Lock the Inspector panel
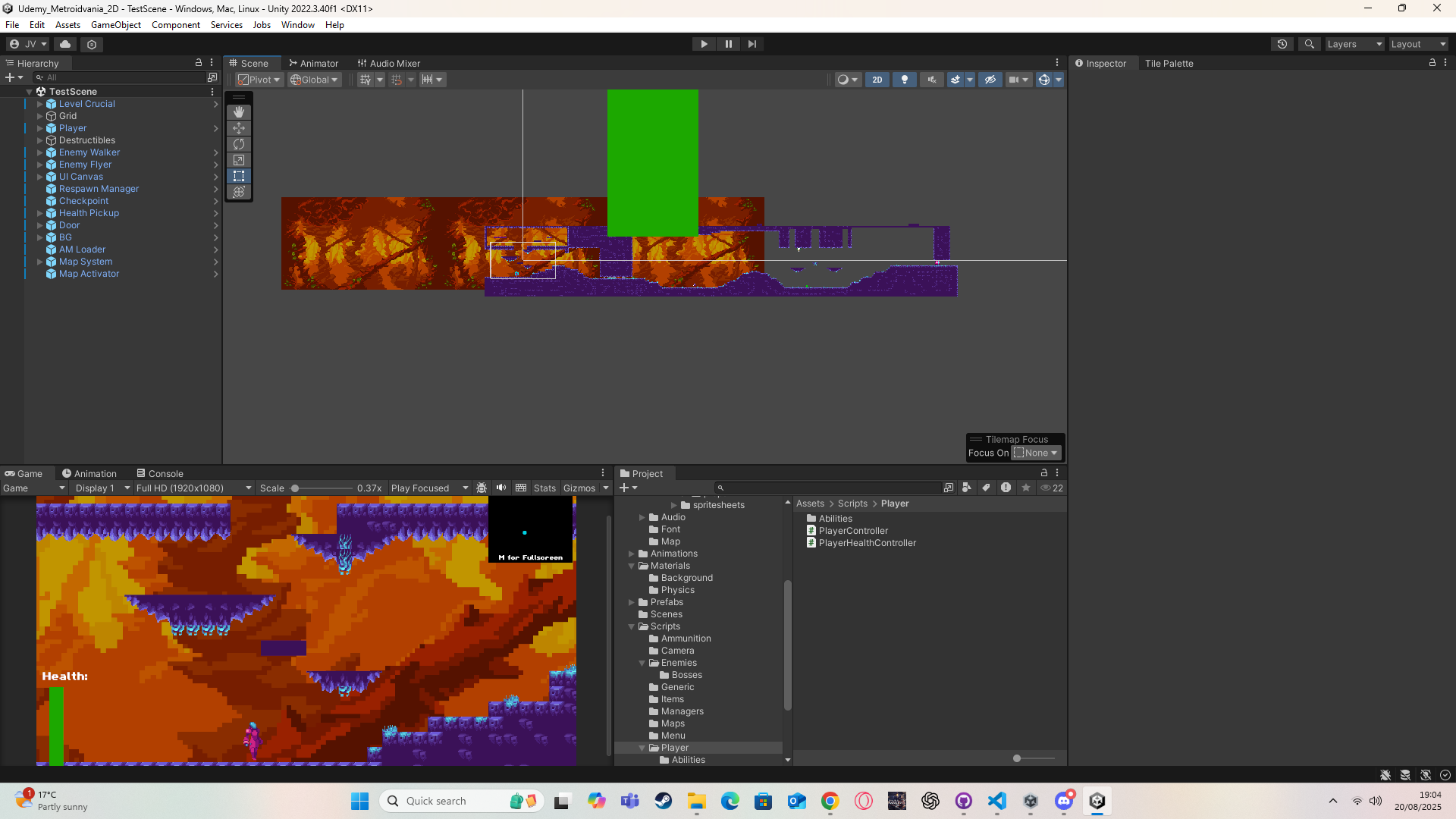This screenshot has width=1456, height=819. click(1432, 63)
